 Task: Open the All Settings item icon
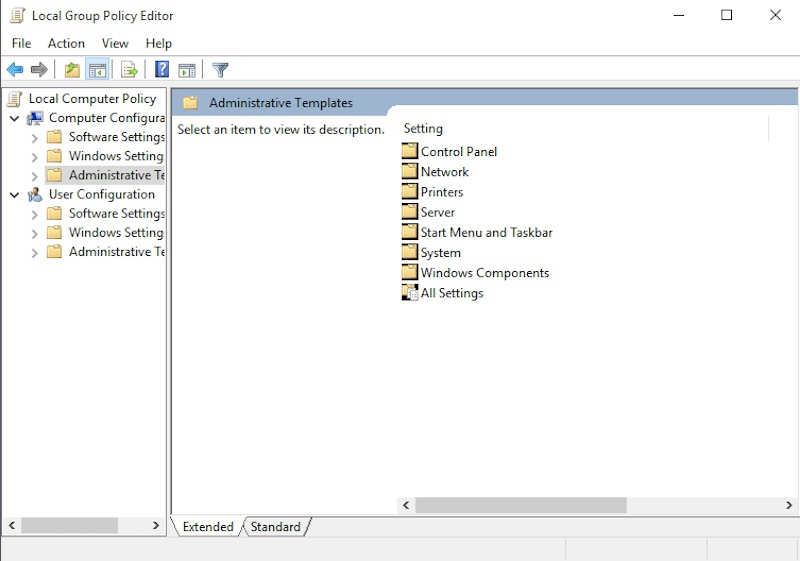pyautogui.click(x=410, y=293)
